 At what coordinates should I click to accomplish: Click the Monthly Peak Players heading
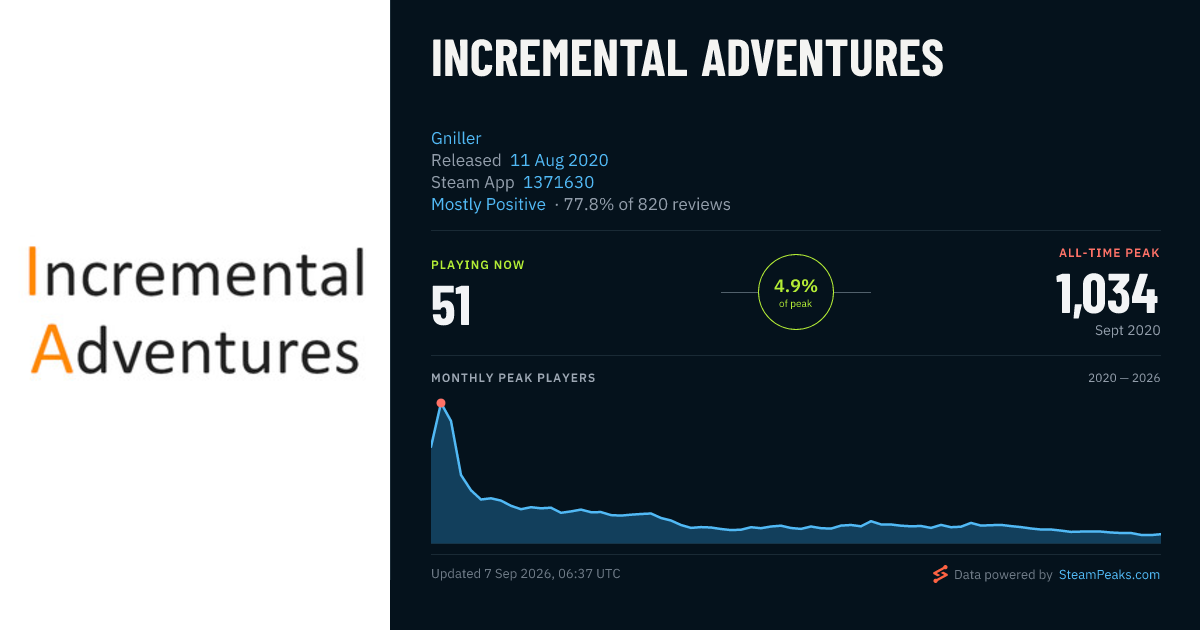point(513,378)
